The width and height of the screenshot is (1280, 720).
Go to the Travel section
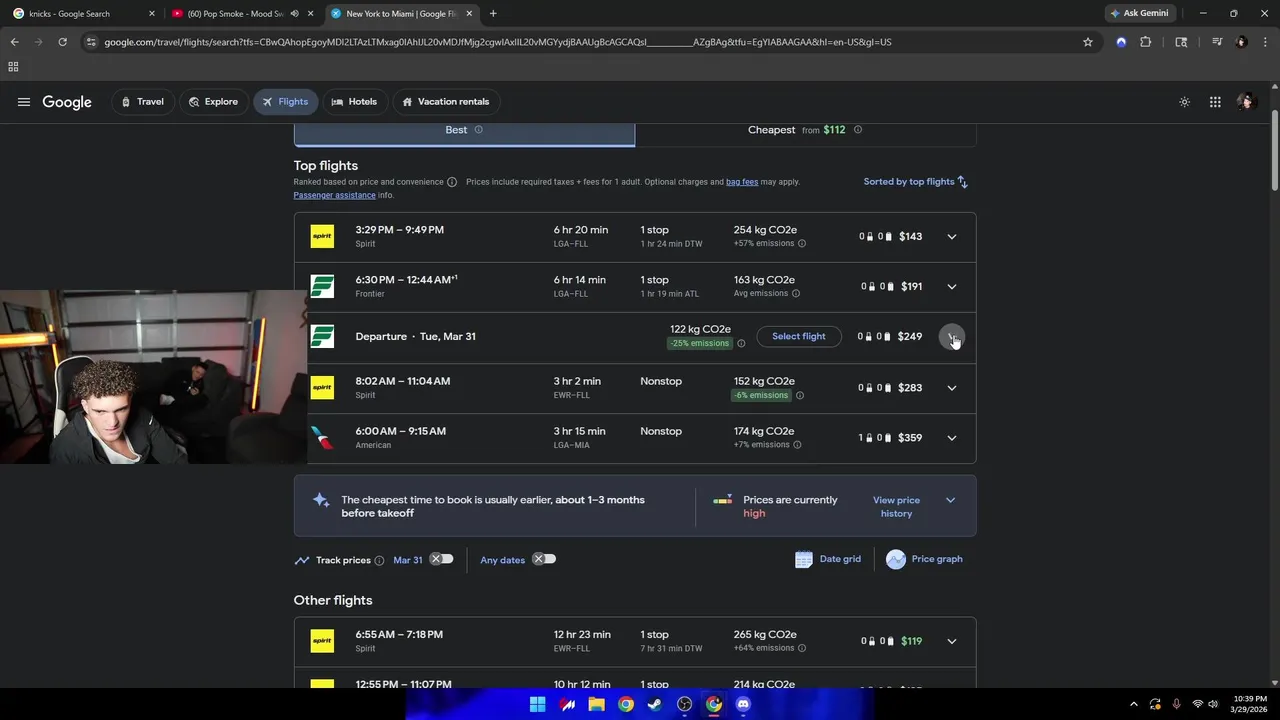(x=143, y=102)
